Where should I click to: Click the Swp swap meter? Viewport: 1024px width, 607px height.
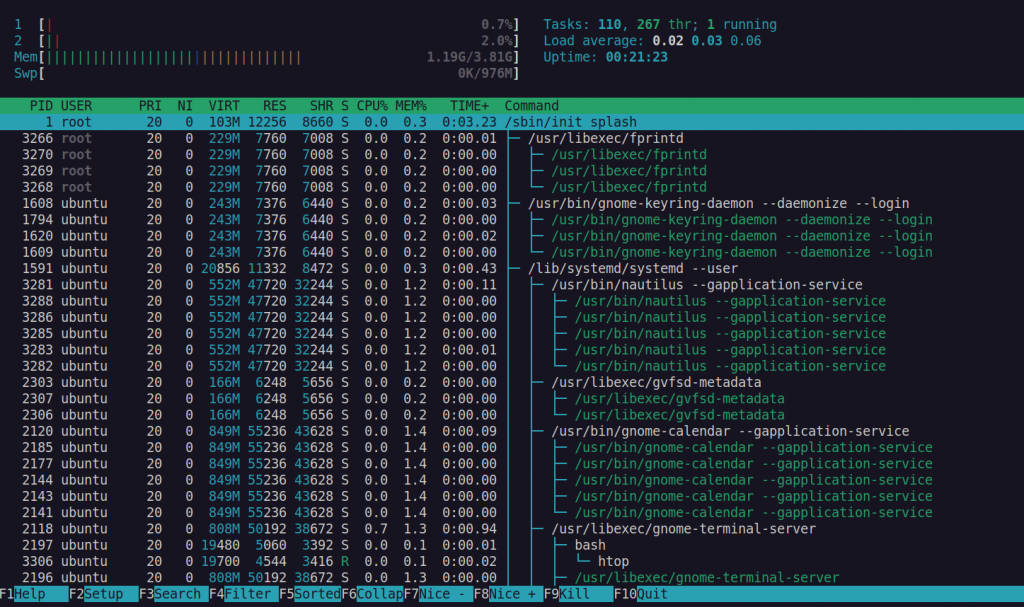click(x=266, y=74)
